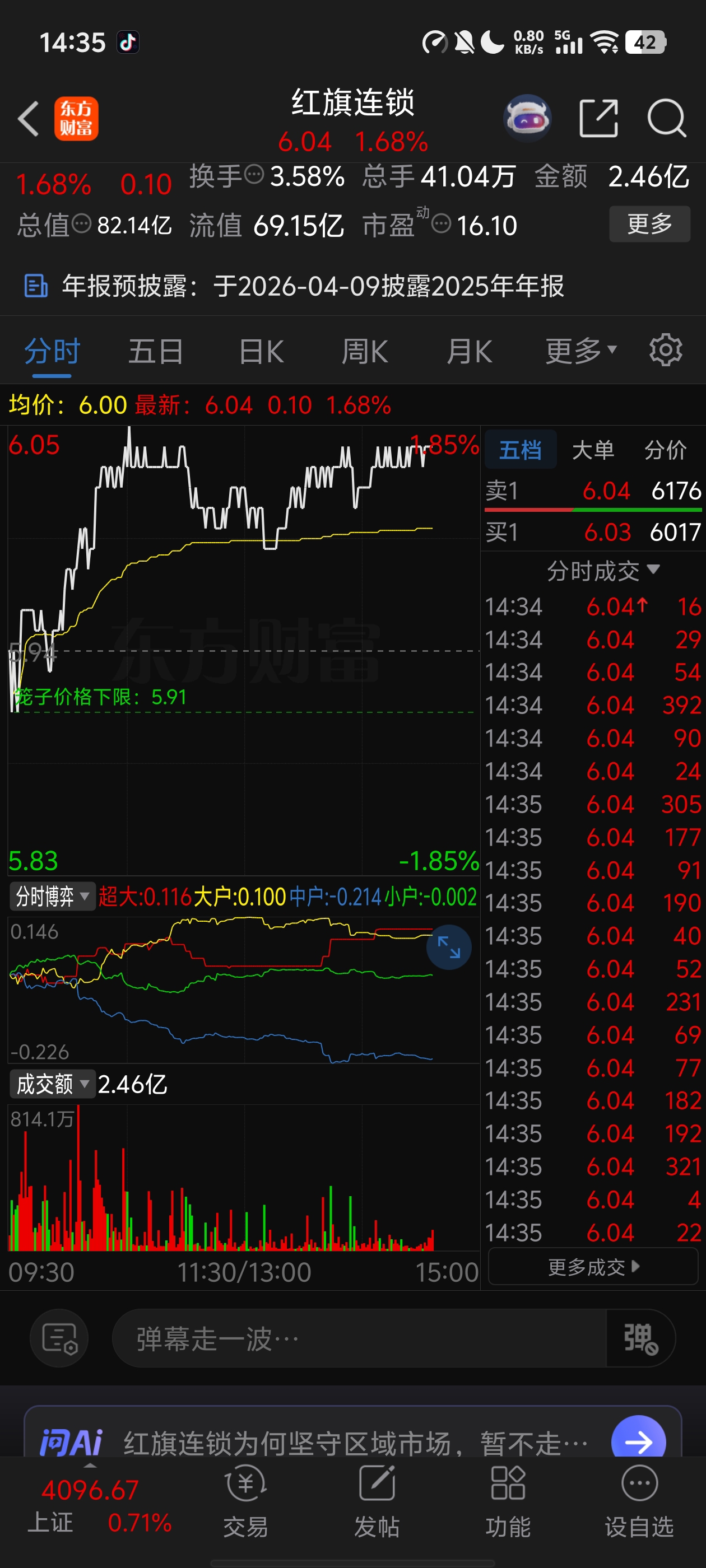Tap the info icon beside 总值
Viewport: 706px width, 1568px height.
[x=82, y=224]
